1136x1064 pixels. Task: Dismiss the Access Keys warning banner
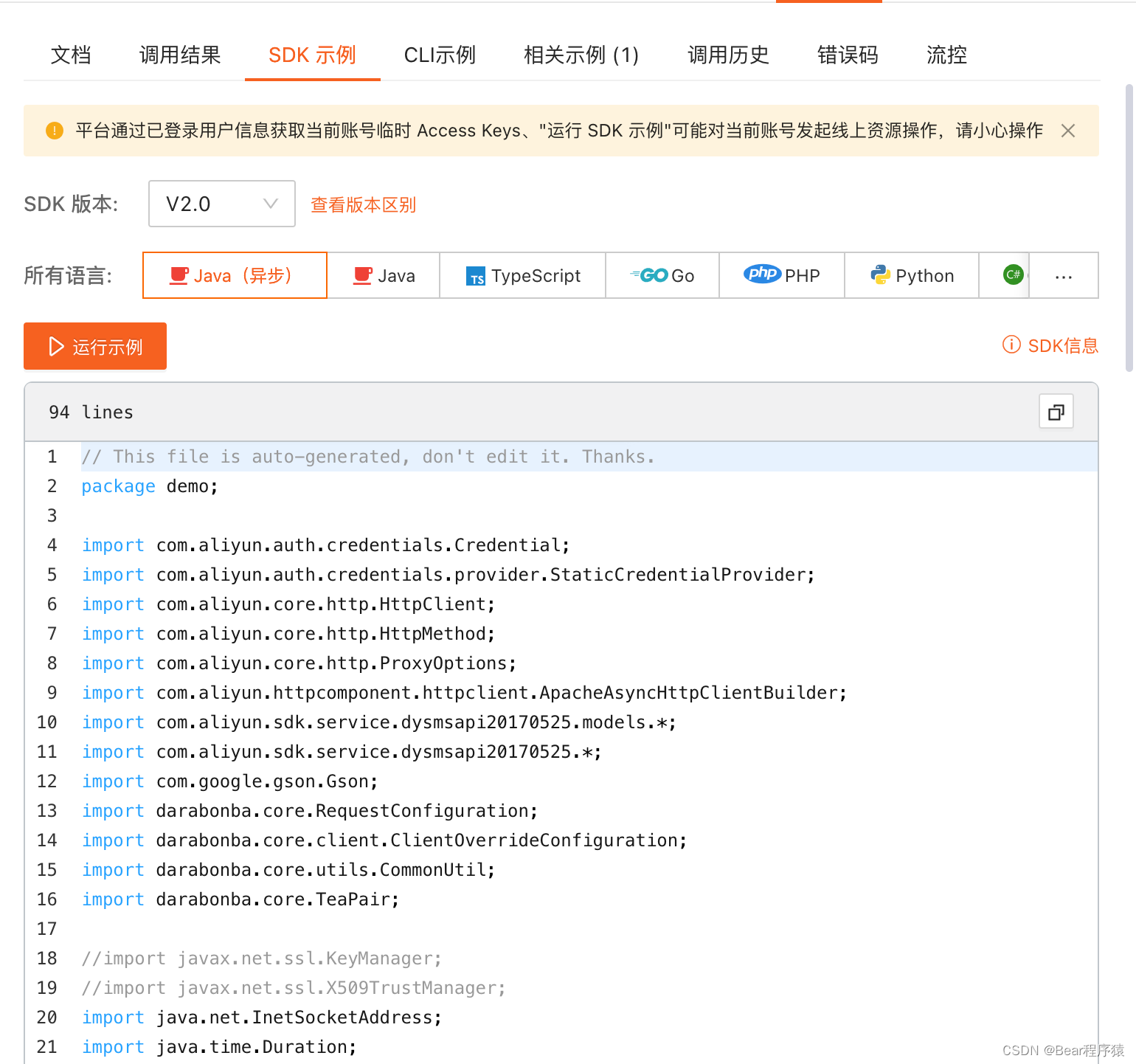tap(1067, 130)
